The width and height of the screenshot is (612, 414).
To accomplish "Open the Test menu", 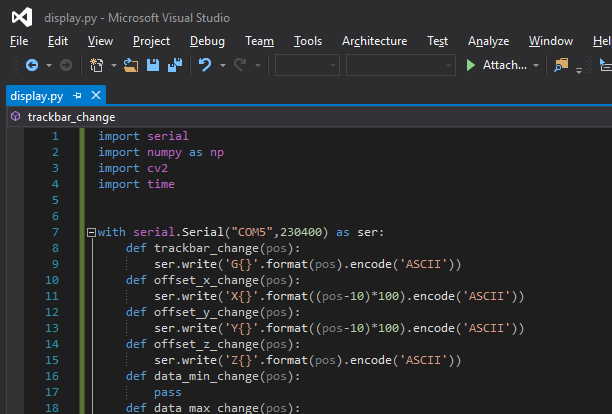I will pos(438,41).
